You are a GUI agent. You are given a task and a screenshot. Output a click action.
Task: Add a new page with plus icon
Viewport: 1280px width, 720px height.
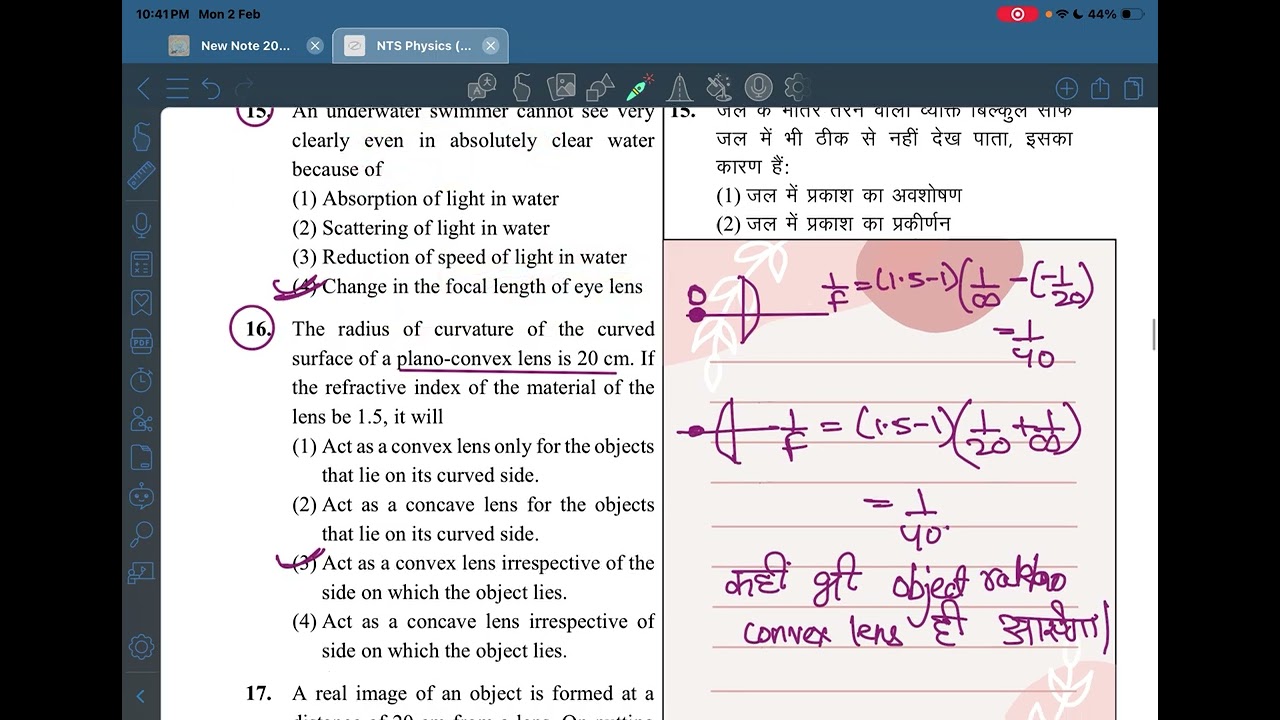click(1066, 89)
